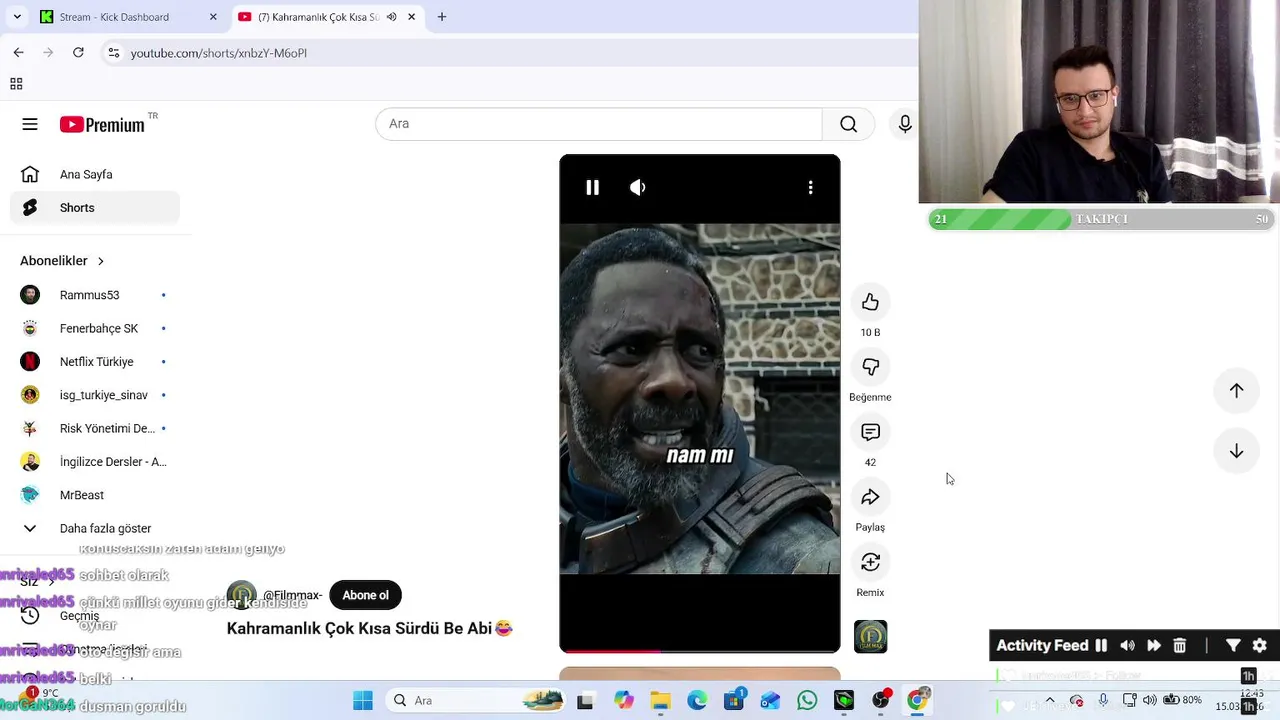Image resolution: width=1280 pixels, height=720 pixels.
Task: Go to Ana Sayfa in the sidebar
Action: point(95,174)
